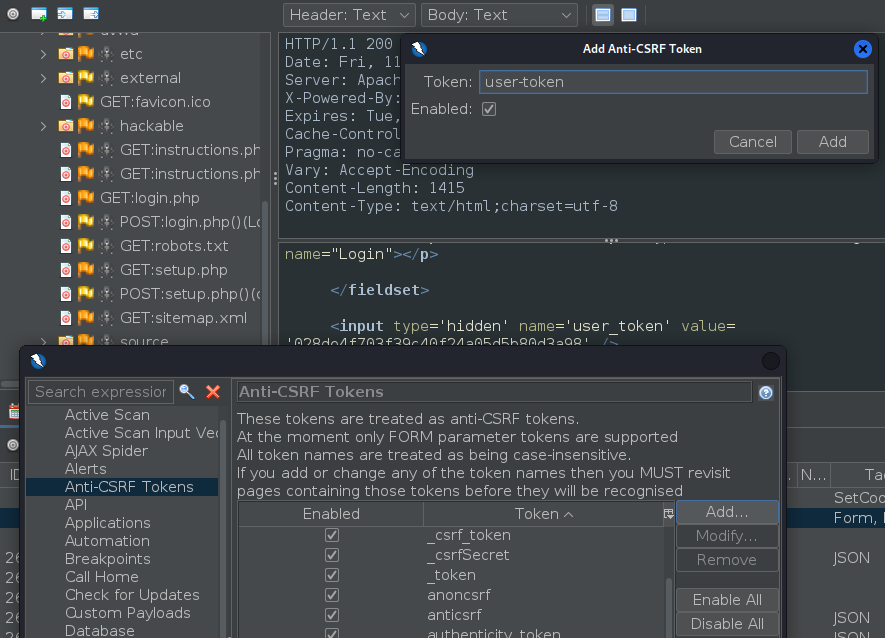Screen dimensions: 885x638
Task: Select the combined single-panel layout icon
Action: [629, 15]
